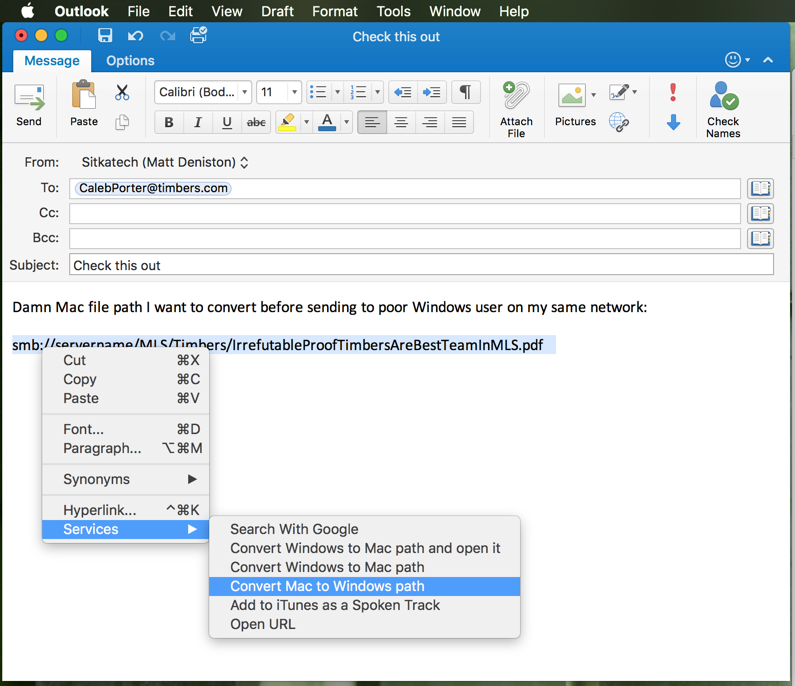
Task: Choose Convert Windows to Mac path and open it
Action: point(365,548)
